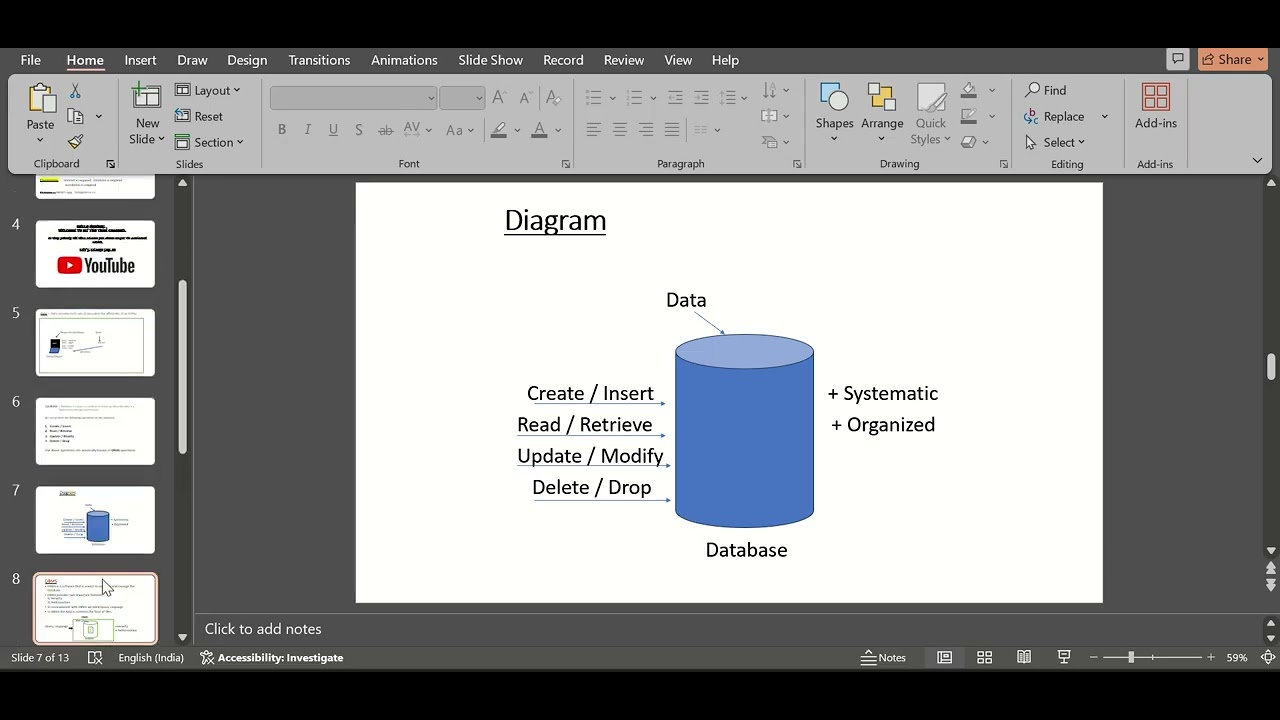Switch to Slide Sorter view icon
This screenshot has width=1280, height=720.
coord(984,657)
